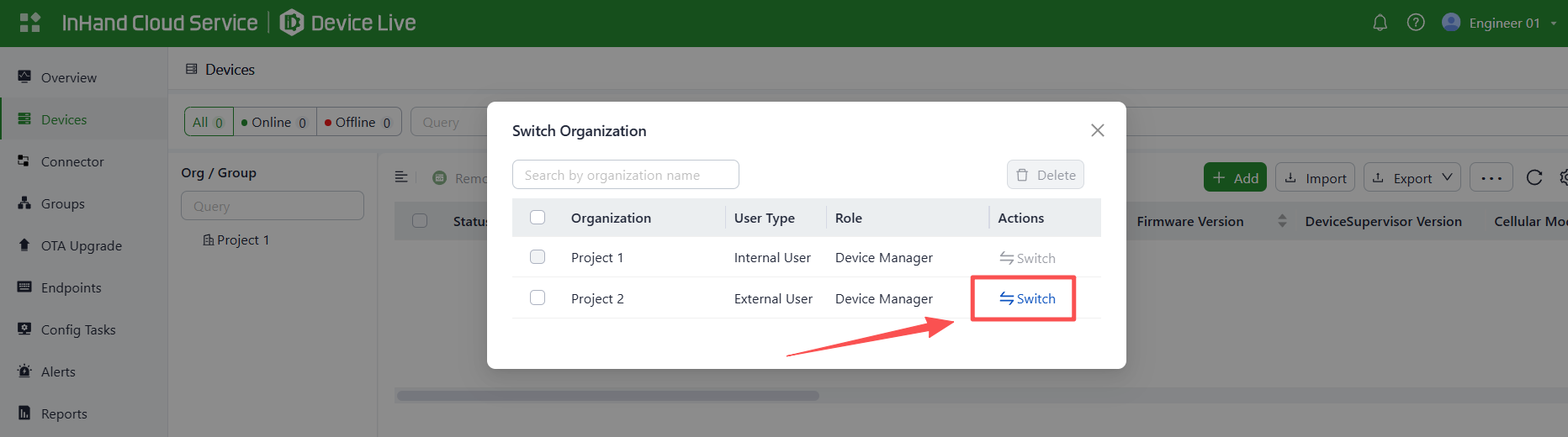Screen dimensions: 1568x437
Task: Check the Project 1 row checkbox
Action: click(x=538, y=257)
